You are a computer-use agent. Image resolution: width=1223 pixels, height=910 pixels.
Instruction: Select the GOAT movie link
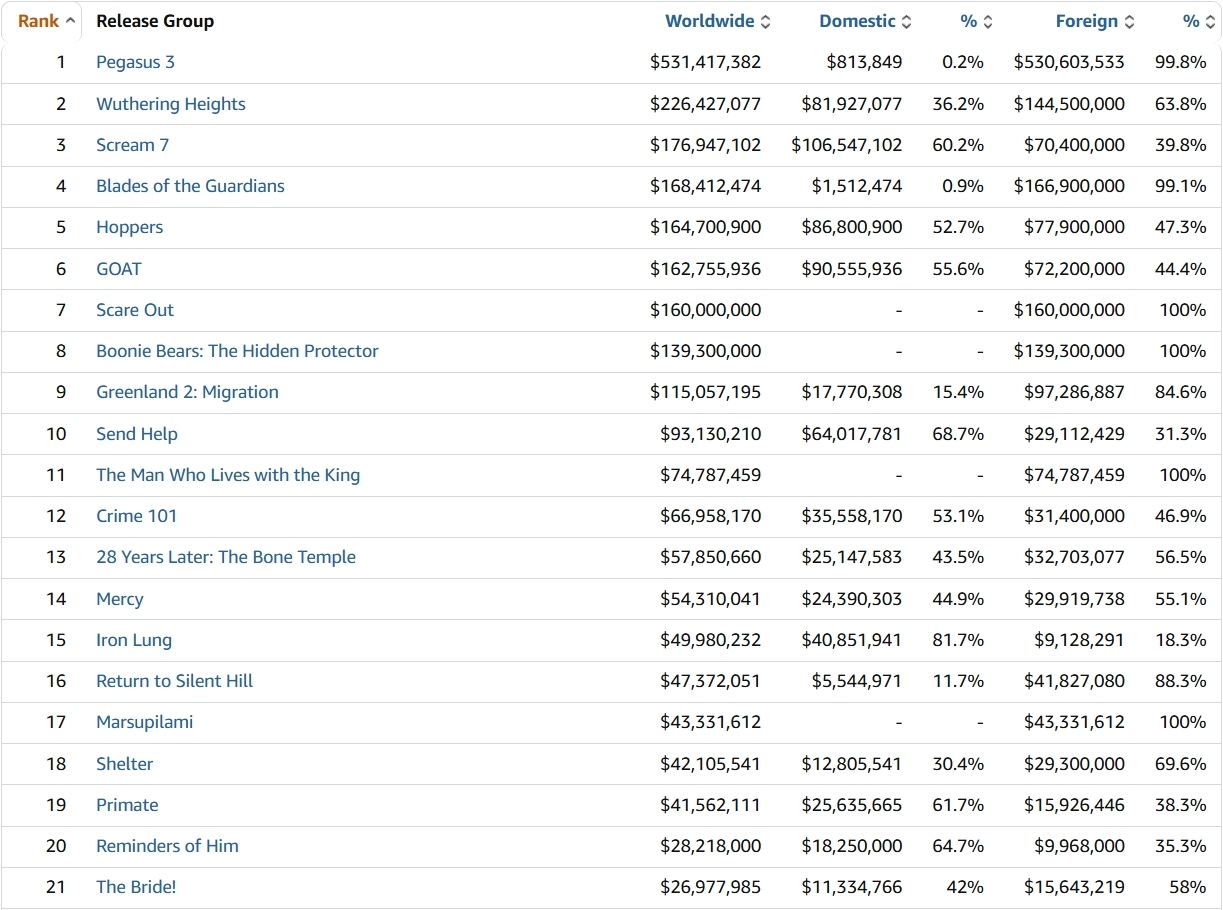(x=118, y=269)
